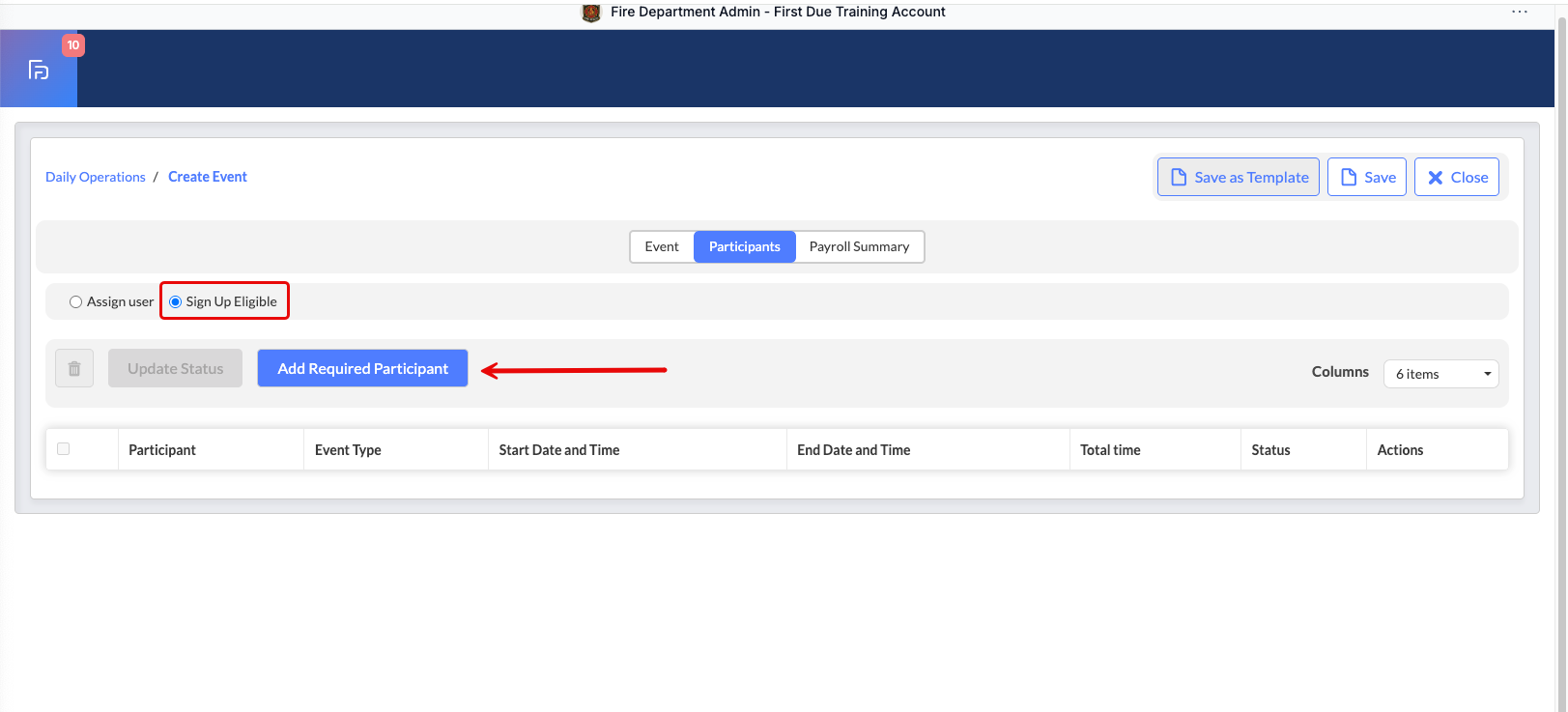Click the trash delete icon
The width and height of the screenshot is (1568, 712).
74,368
